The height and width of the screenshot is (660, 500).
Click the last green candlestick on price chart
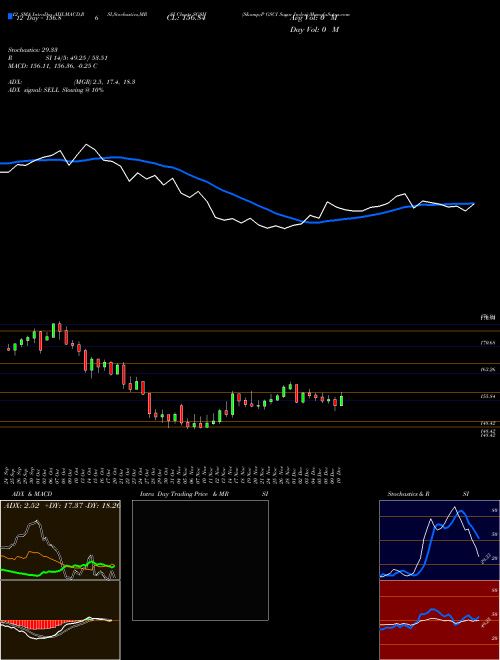(341, 400)
